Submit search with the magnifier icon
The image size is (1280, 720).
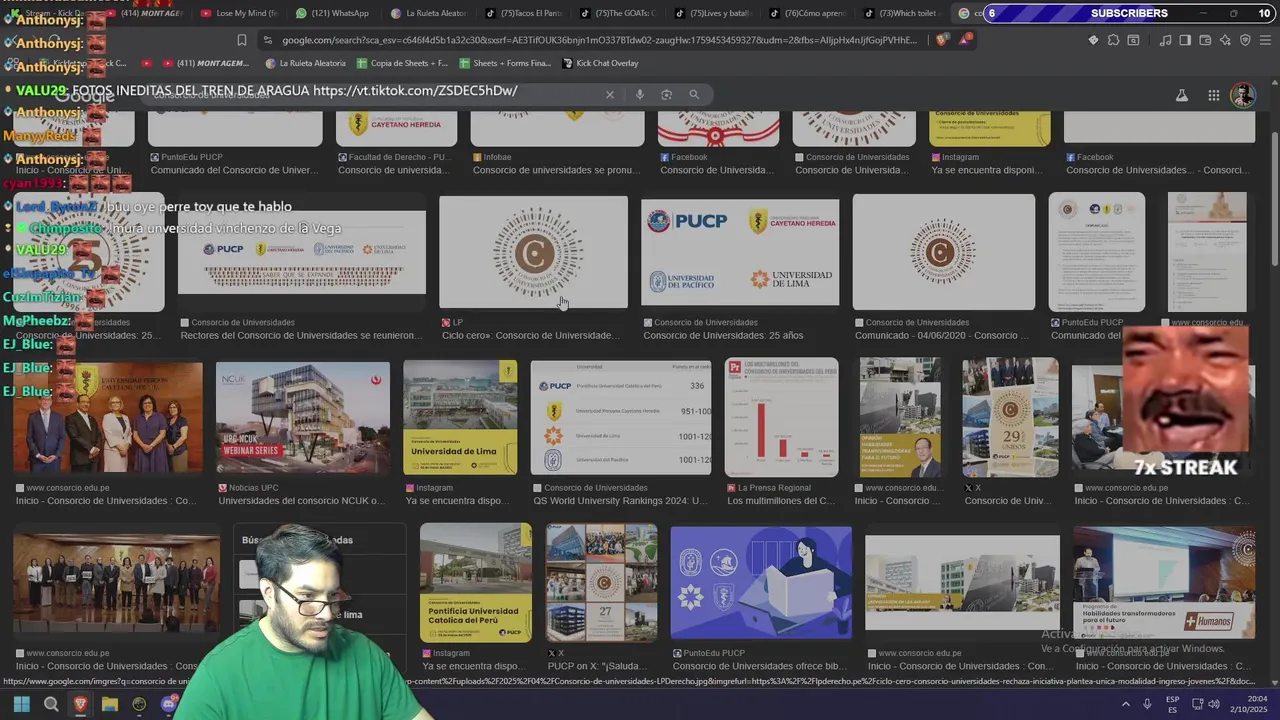pyautogui.click(x=694, y=95)
